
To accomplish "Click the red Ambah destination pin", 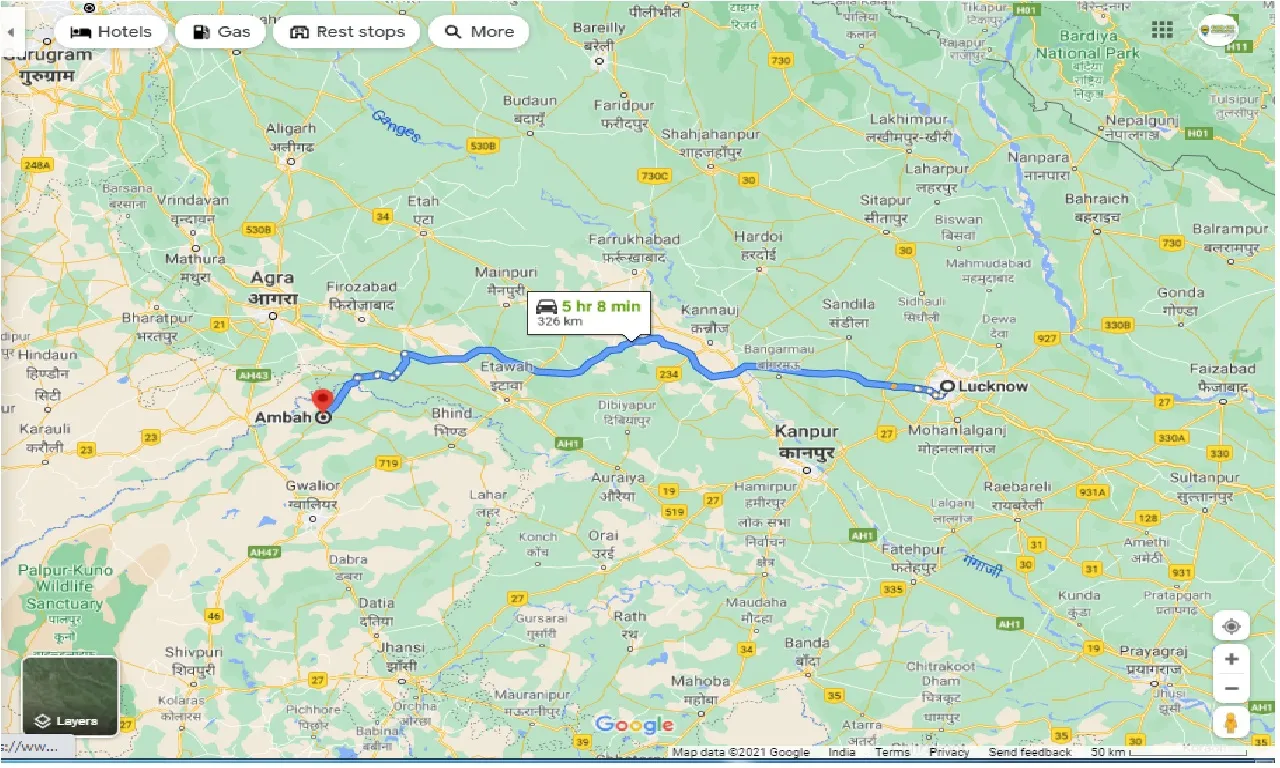I will [x=323, y=401].
